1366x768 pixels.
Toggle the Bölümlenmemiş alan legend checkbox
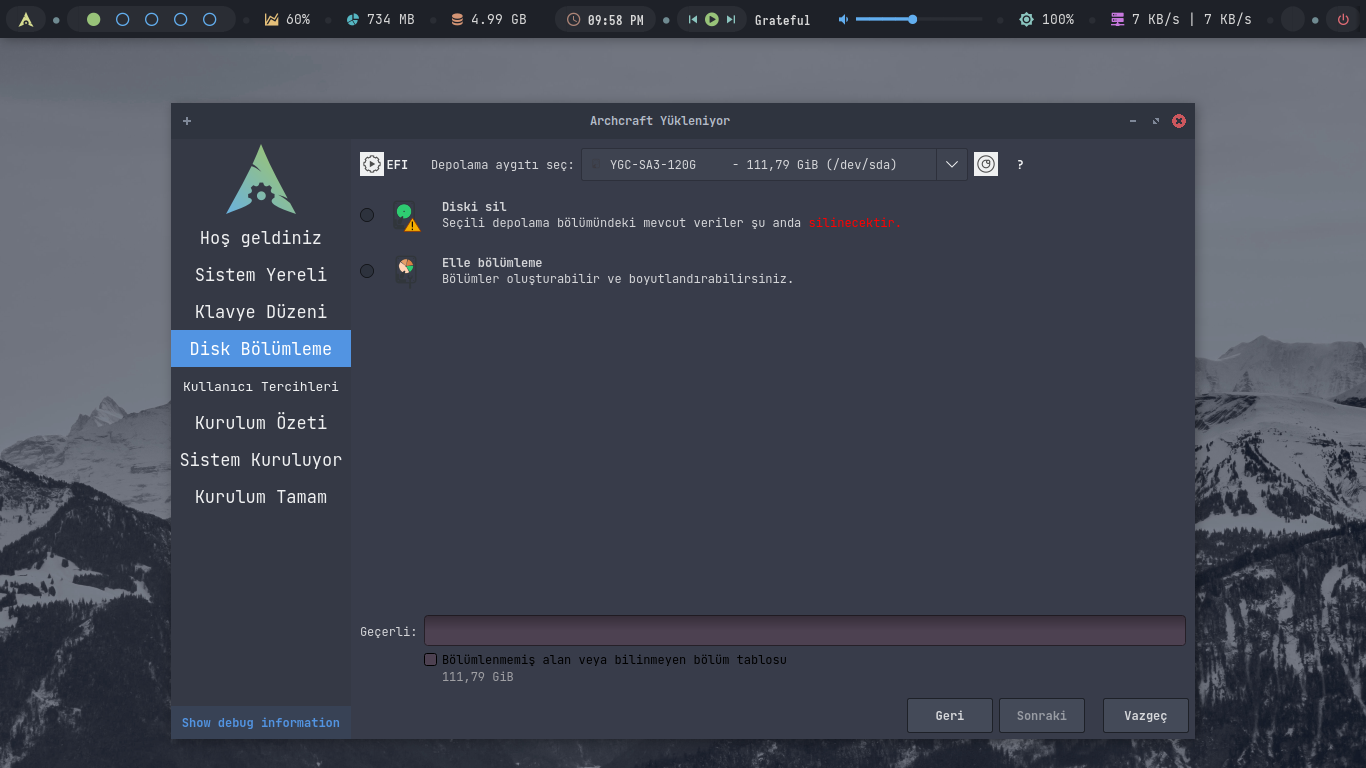click(x=431, y=660)
